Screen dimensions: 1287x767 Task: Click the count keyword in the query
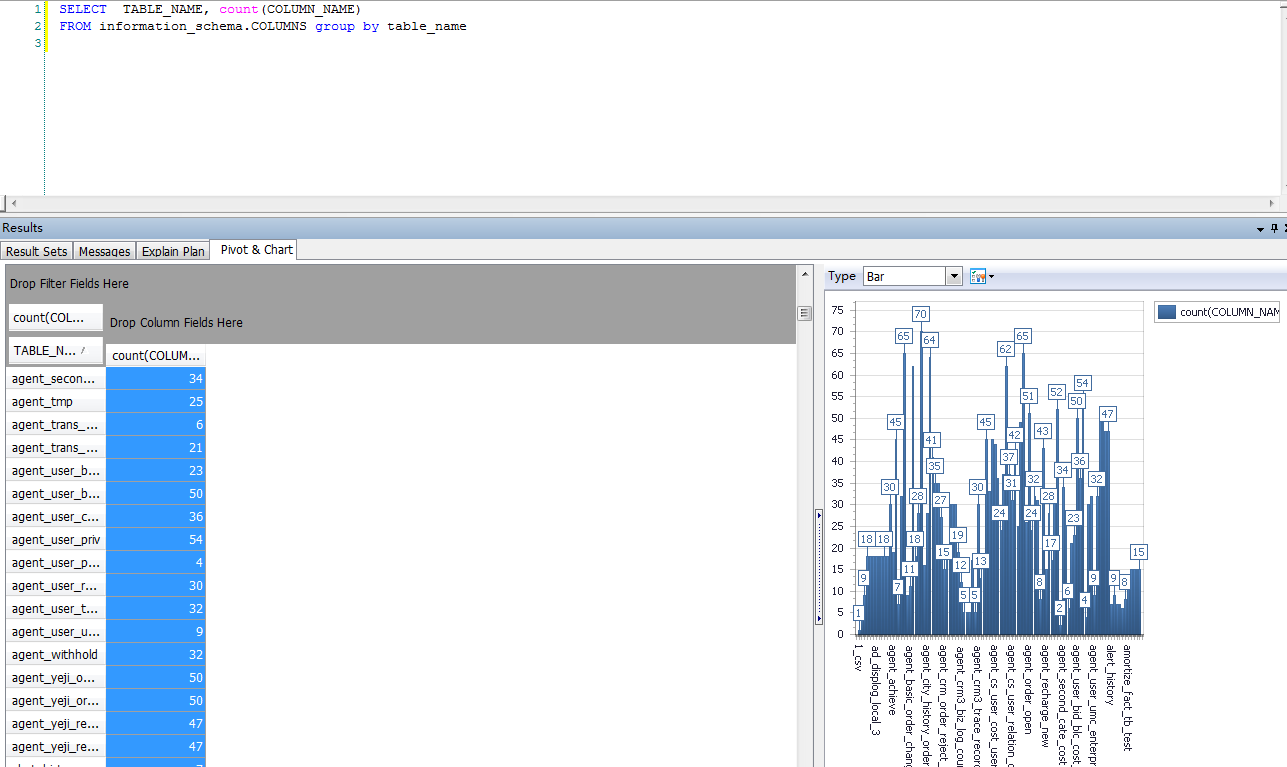[239, 9]
